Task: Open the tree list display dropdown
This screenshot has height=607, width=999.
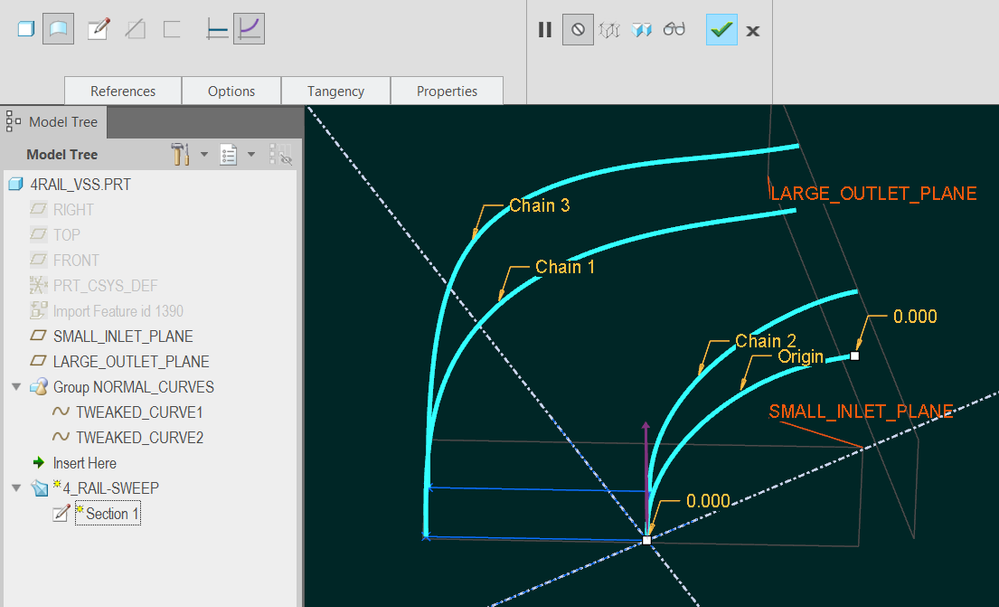Action: (251, 155)
